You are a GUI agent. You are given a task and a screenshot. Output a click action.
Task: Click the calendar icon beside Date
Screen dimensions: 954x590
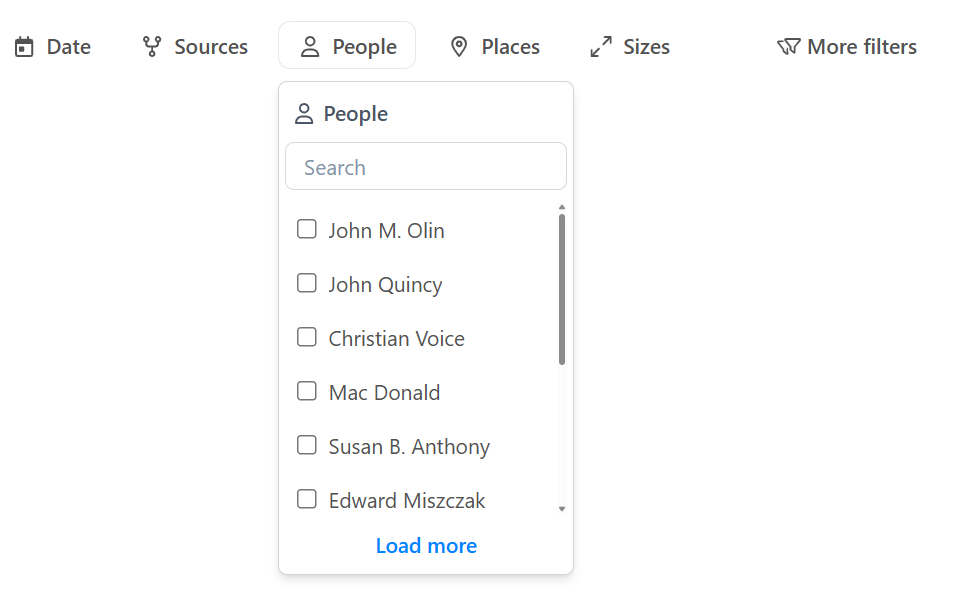pyautogui.click(x=24, y=47)
